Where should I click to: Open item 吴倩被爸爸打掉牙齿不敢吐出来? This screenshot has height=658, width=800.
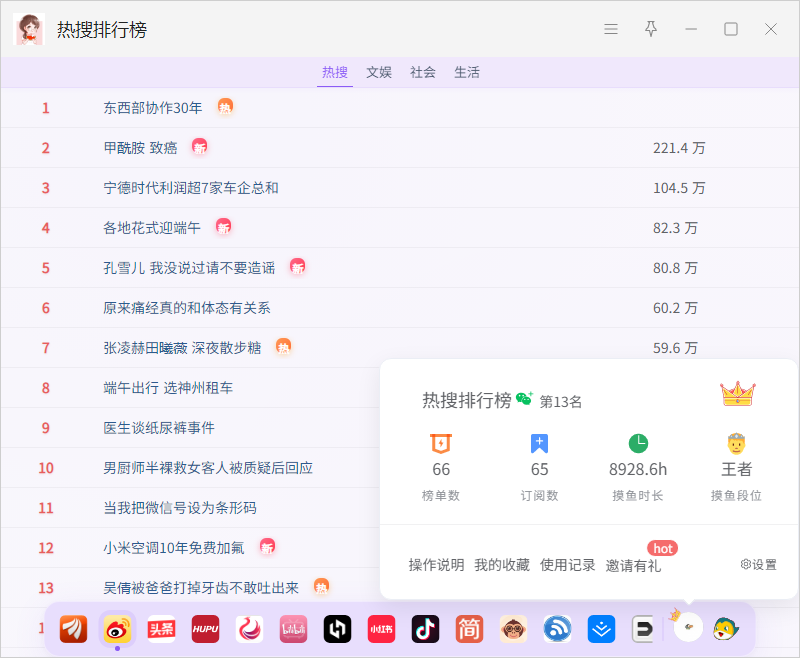[201, 588]
